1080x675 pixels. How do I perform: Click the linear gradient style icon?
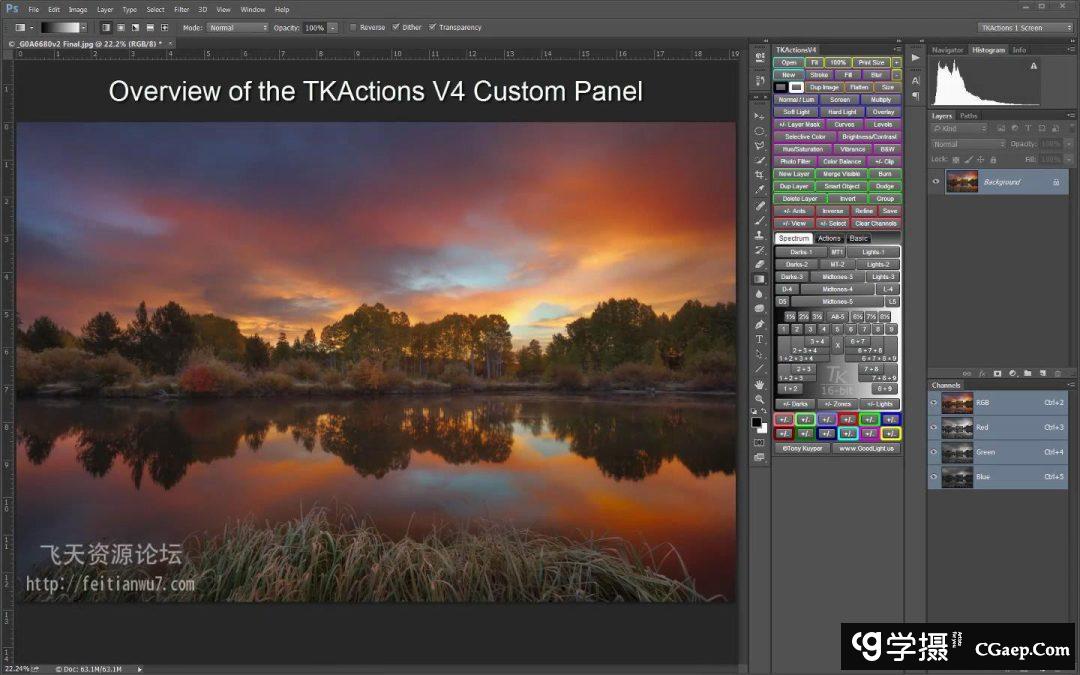coord(105,27)
